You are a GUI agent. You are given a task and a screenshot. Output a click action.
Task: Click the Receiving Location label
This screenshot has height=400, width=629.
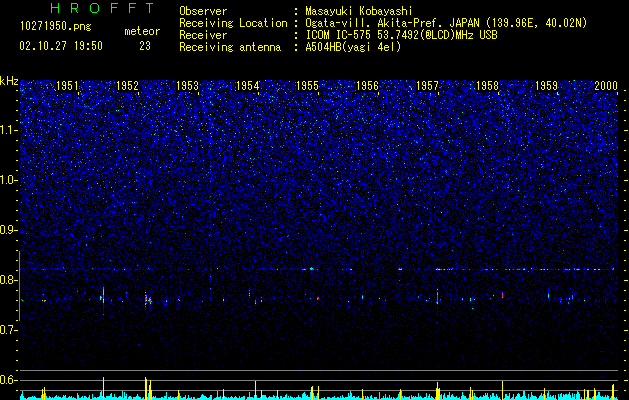(x=233, y=23)
